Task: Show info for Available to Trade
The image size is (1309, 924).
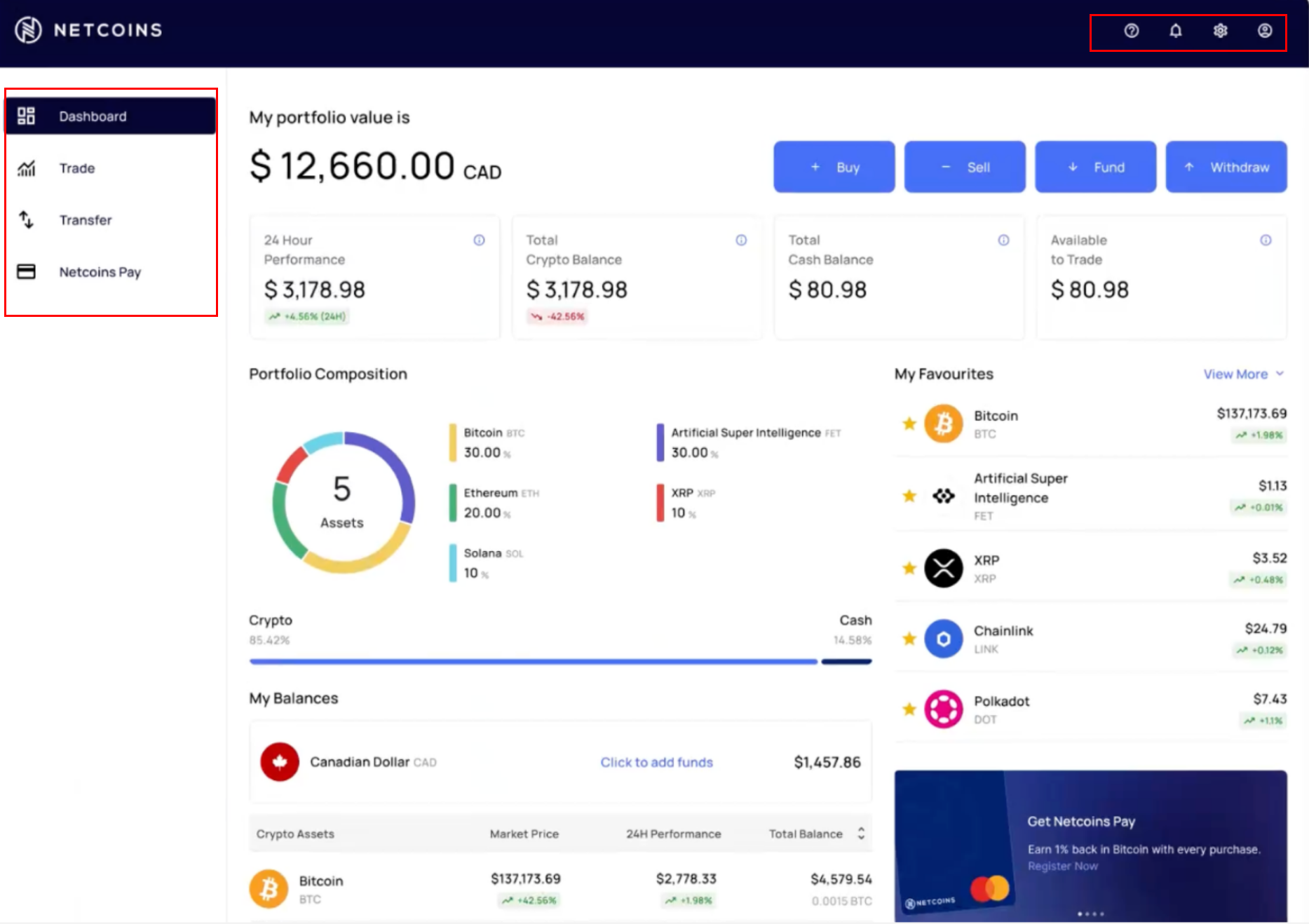Action: coord(1266,240)
